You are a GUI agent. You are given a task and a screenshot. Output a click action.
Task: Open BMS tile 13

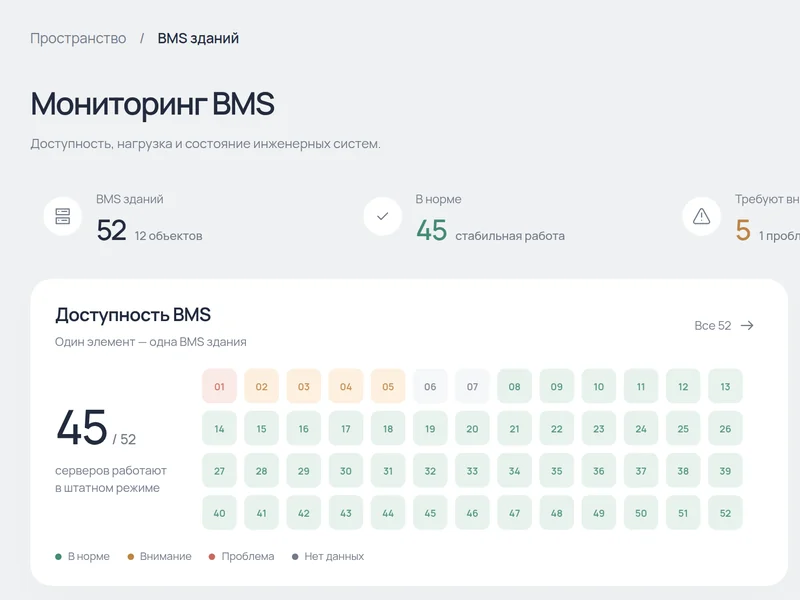coord(726,386)
